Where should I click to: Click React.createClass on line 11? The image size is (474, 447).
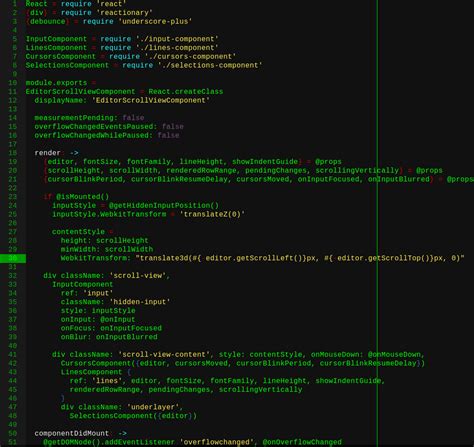click(x=186, y=91)
